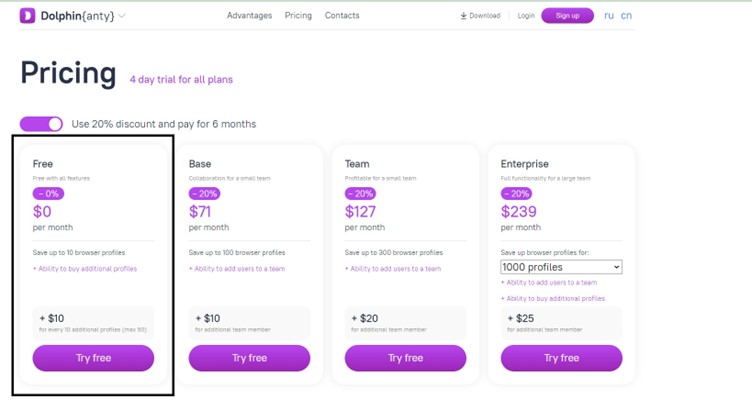Viewport: 752px width, 410px height.
Task: Click the Enterprise -20% discount badge
Action: 517,194
